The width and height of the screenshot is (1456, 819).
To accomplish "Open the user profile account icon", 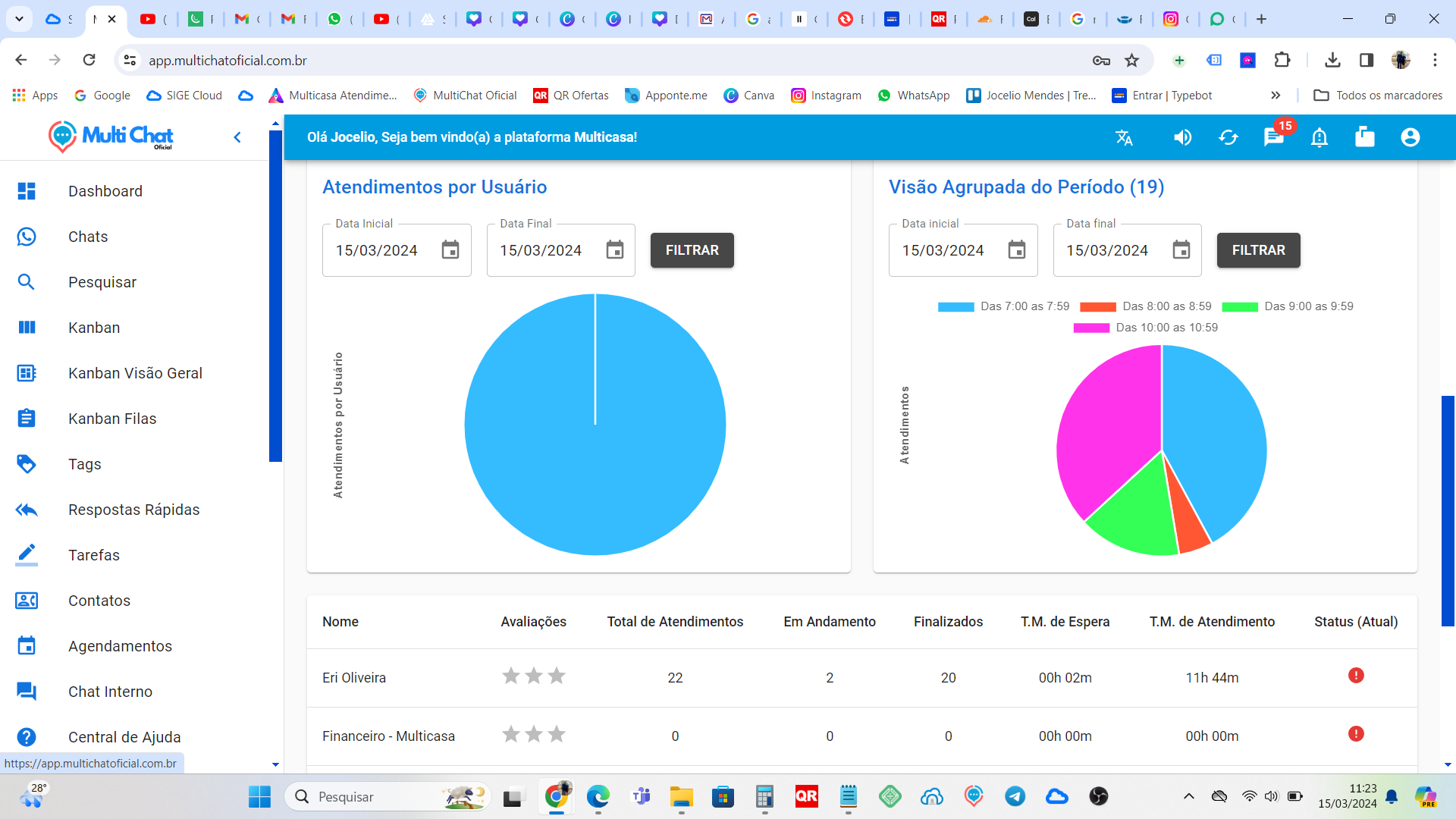I will coord(1410,137).
